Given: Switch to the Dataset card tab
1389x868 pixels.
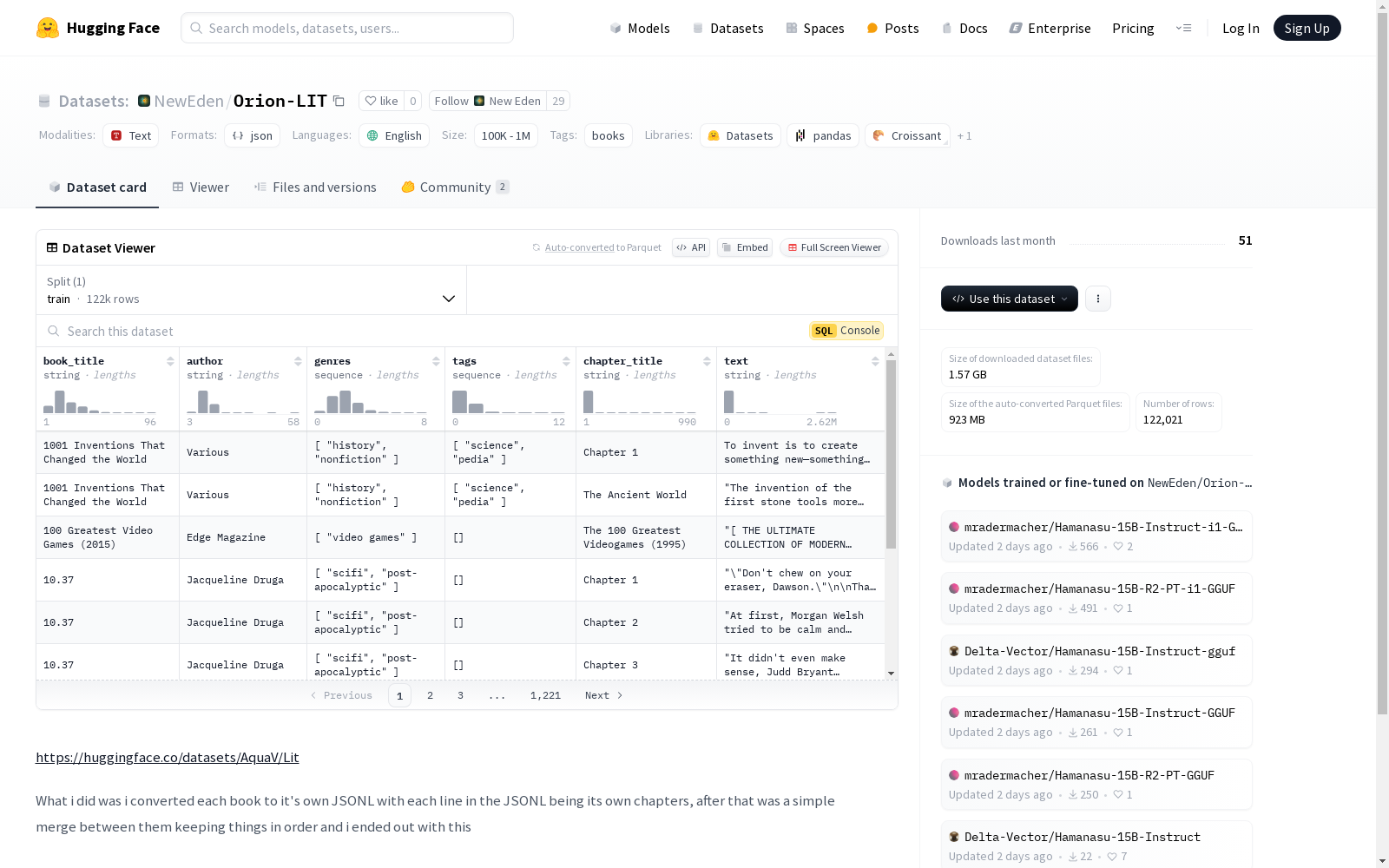Looking at the screenshot, I should [x=97, y=187].
